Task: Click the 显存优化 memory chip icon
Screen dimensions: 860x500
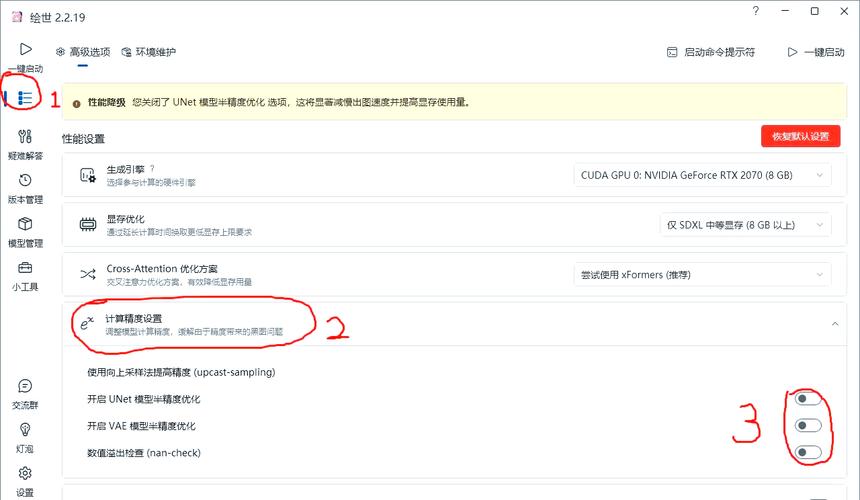Action: point(88,225)
